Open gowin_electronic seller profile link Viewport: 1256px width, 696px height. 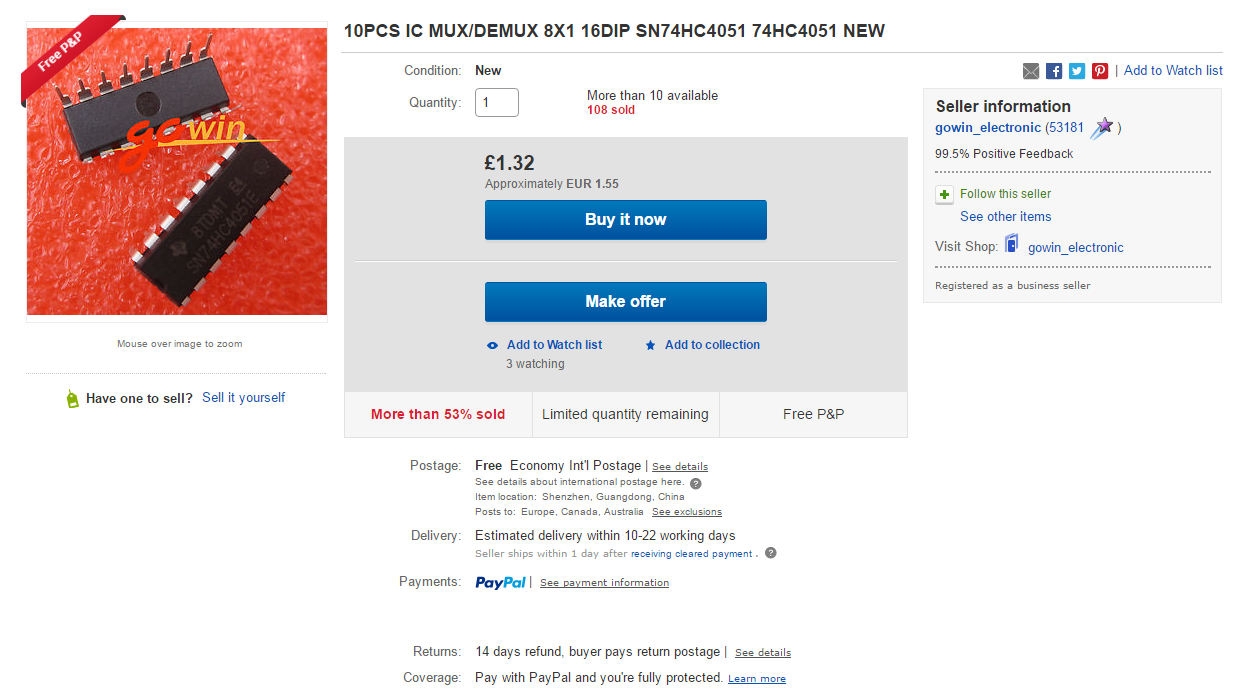pyautogui.click(x=988, y=128)
